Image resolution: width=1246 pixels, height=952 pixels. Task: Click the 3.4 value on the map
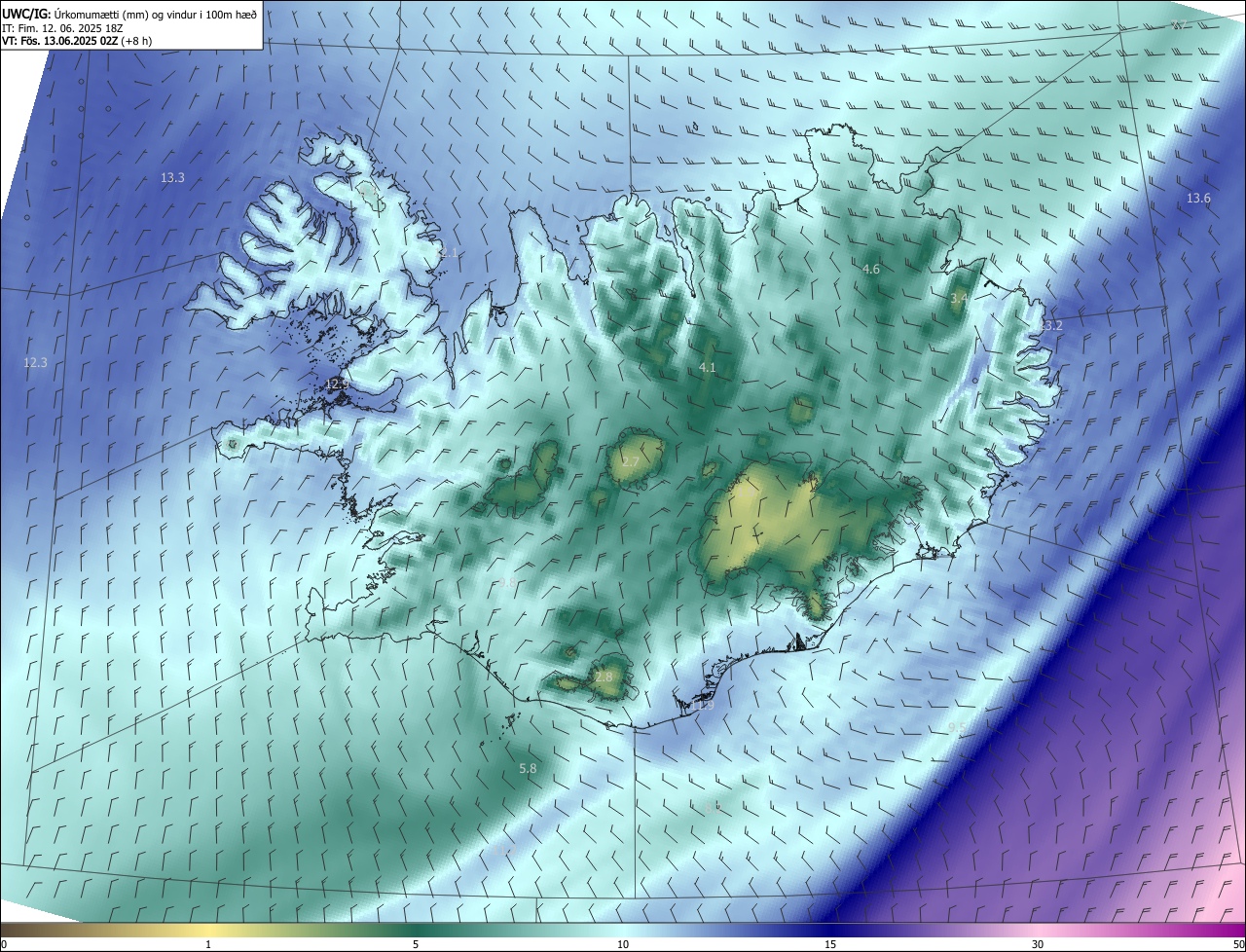coord(959,298)
